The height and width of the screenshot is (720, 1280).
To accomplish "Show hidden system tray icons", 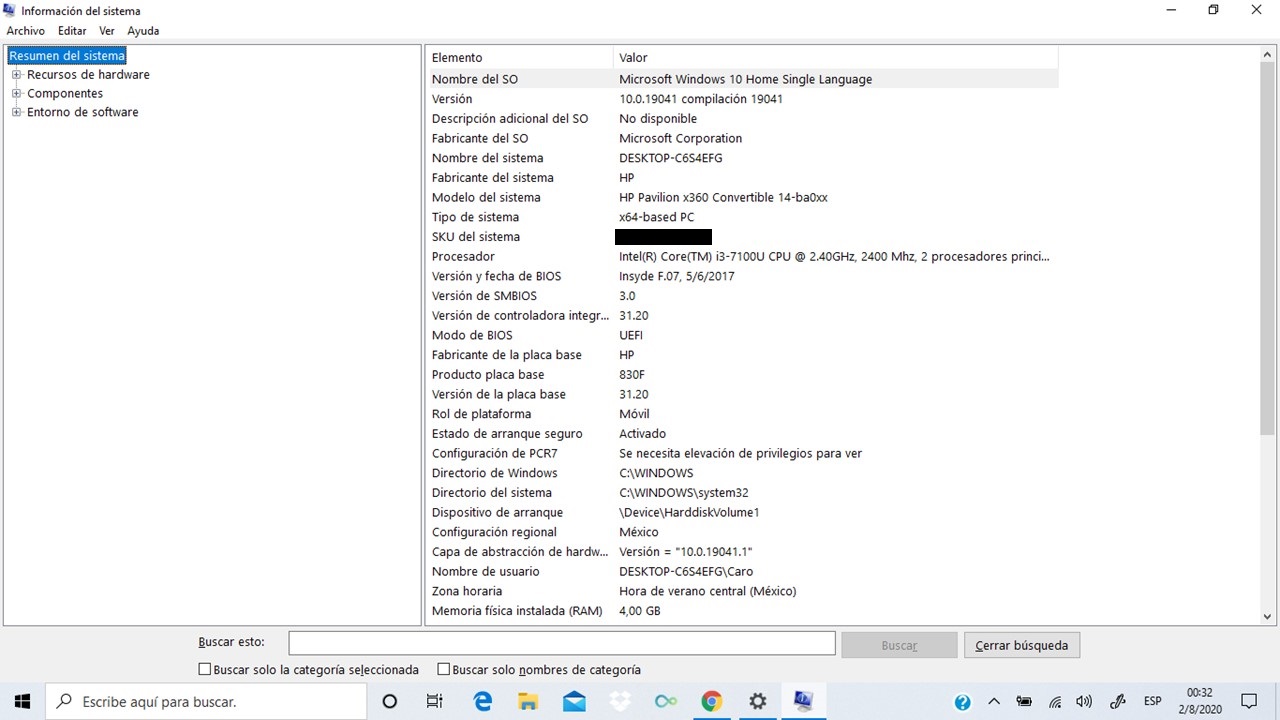I will tap(994, 702).
